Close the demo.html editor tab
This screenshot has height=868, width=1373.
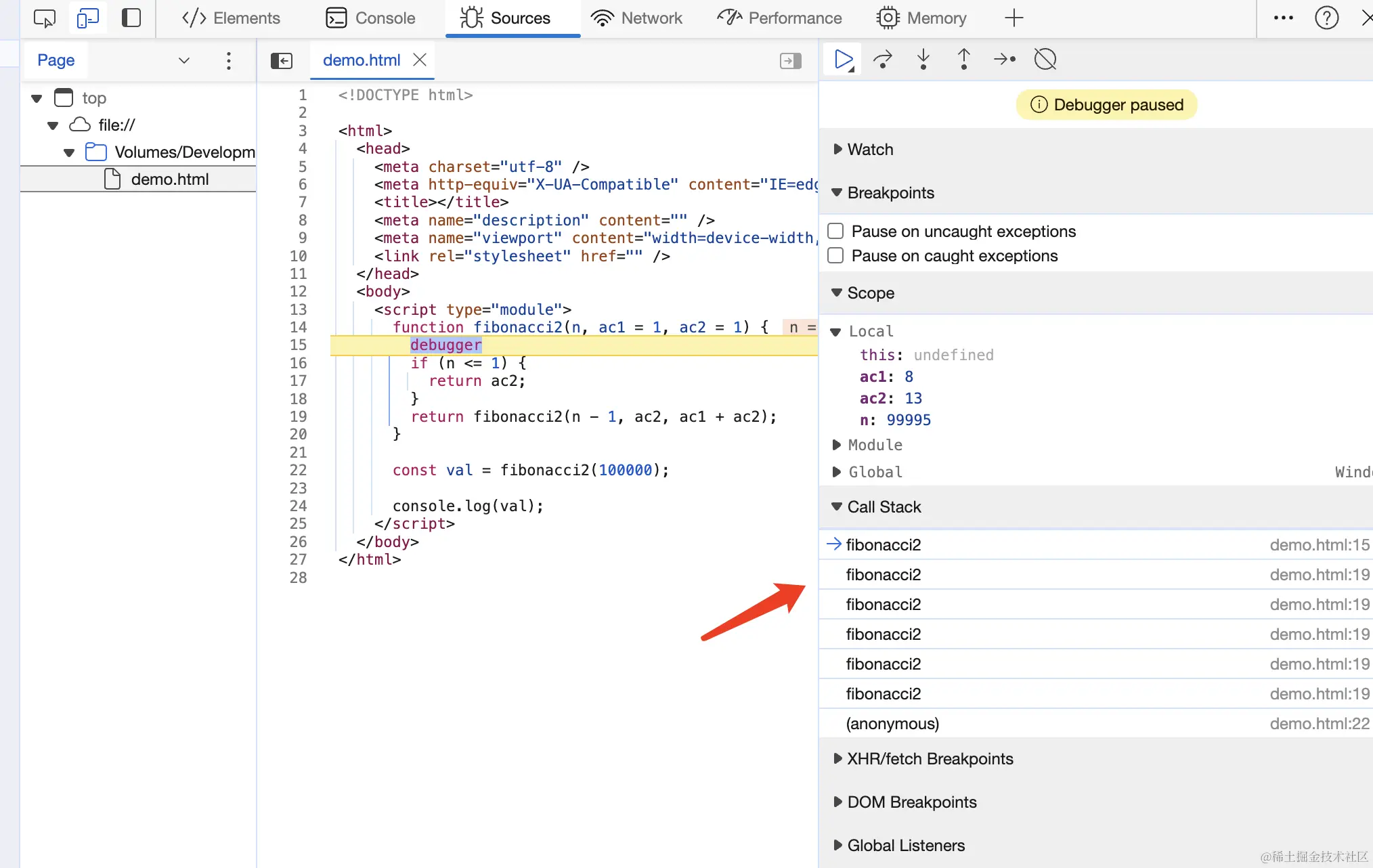click(x=420, y=60)
